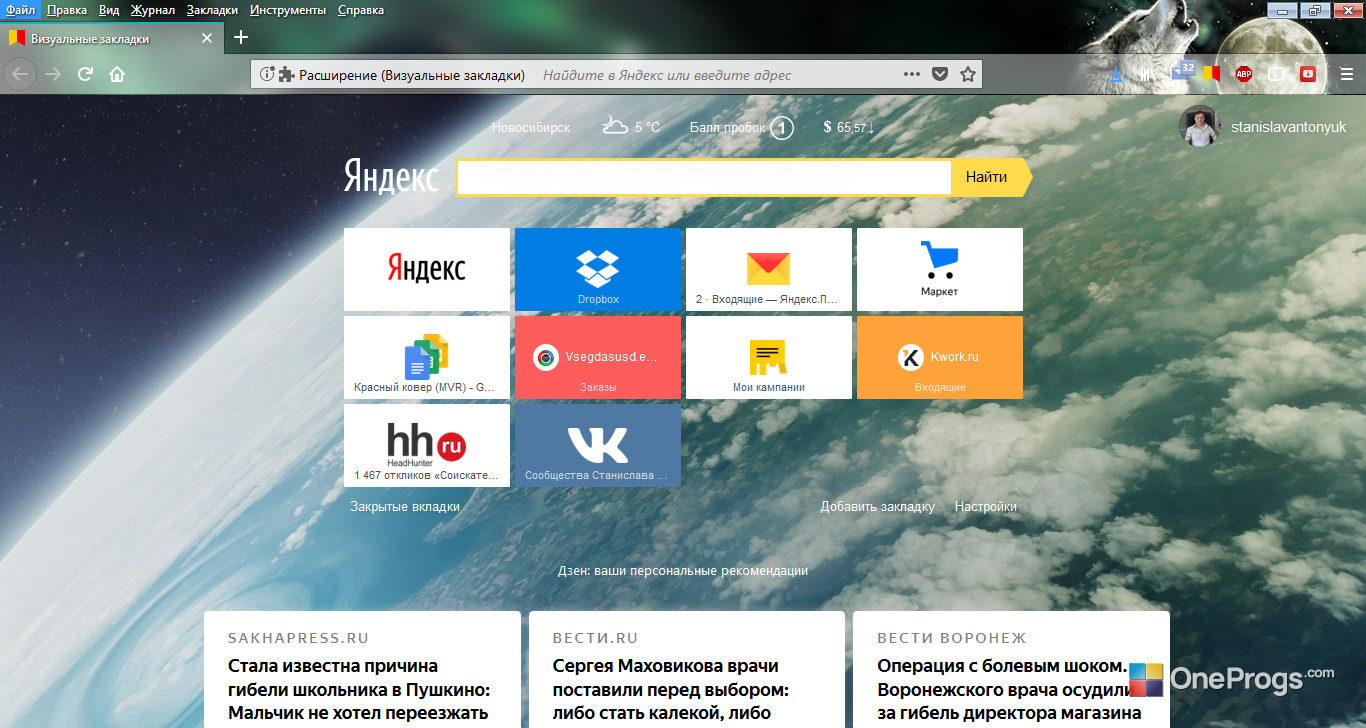The height and width of the screenshot is (728, 1366).
Task: Open mail notifier icon showing 32
Action: 1183,72
